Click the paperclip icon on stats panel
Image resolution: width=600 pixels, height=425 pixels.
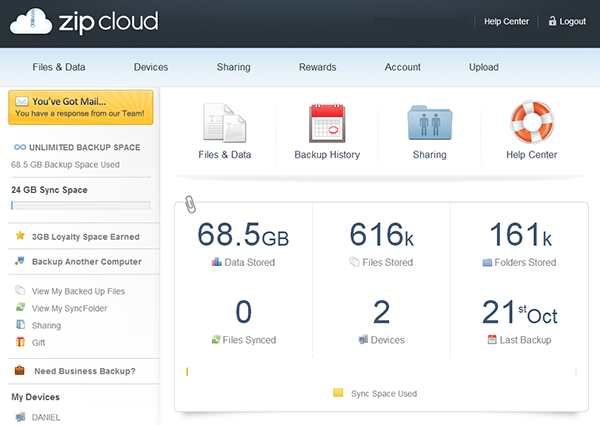pyautogui.click(x=190, y=204)
